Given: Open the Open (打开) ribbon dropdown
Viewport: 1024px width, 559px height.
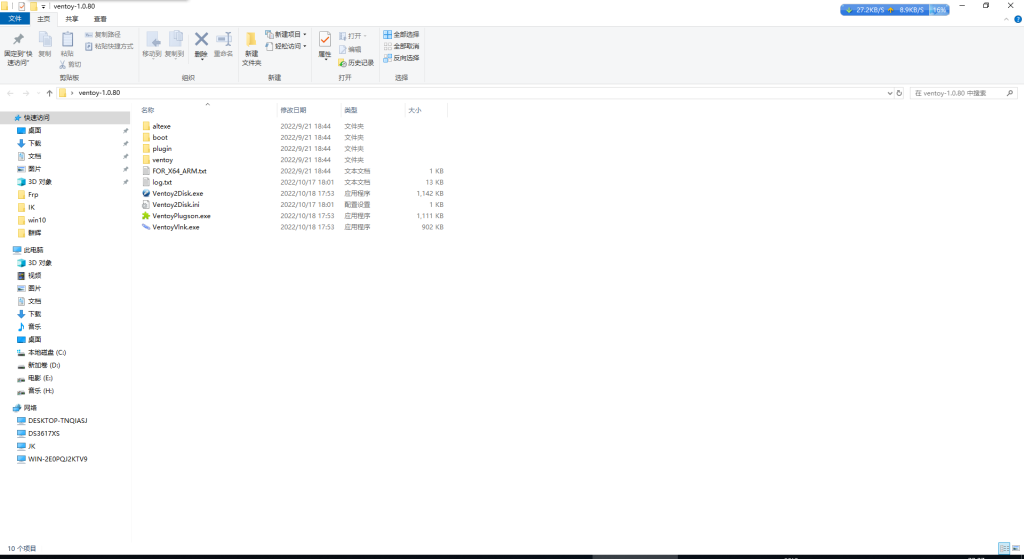Looking at the screenshot, I should click(x=353, y=36).
